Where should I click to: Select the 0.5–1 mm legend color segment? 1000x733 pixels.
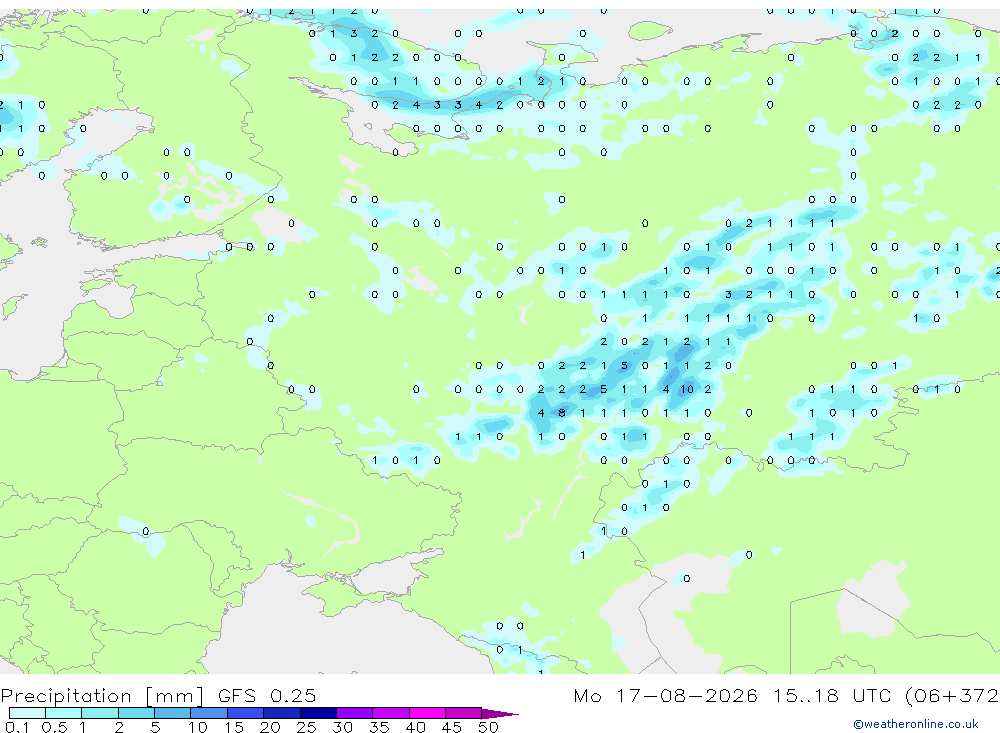[x=64, y=713]
